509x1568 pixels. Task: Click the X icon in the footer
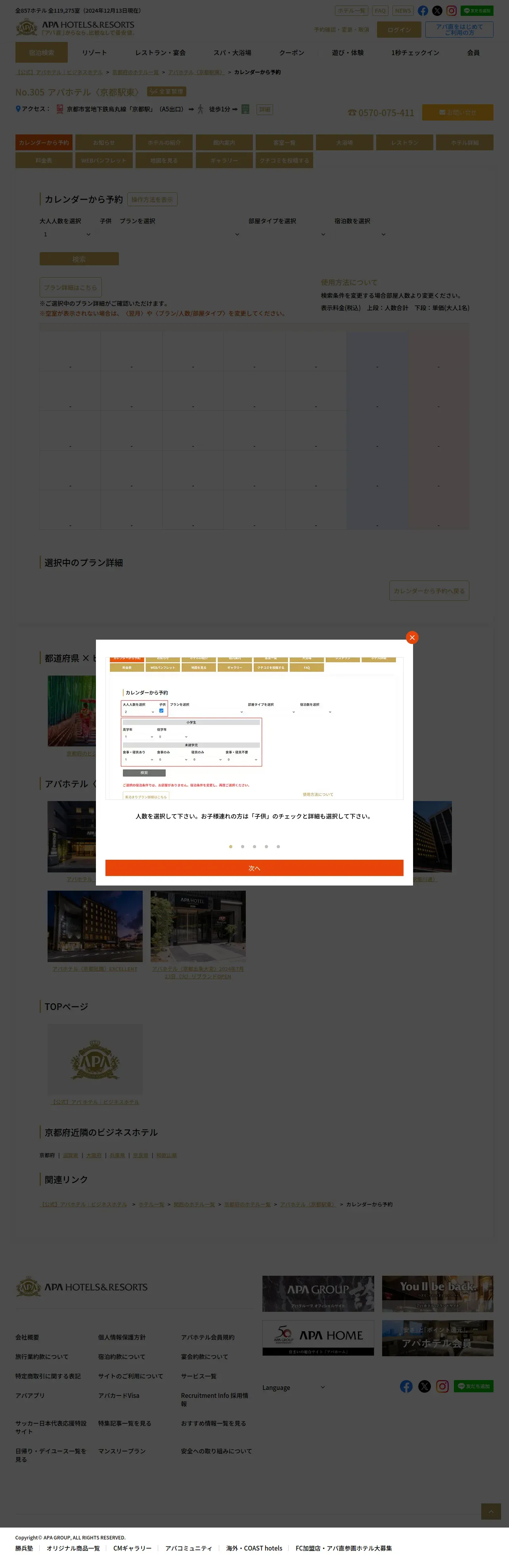click(425, 1386)
